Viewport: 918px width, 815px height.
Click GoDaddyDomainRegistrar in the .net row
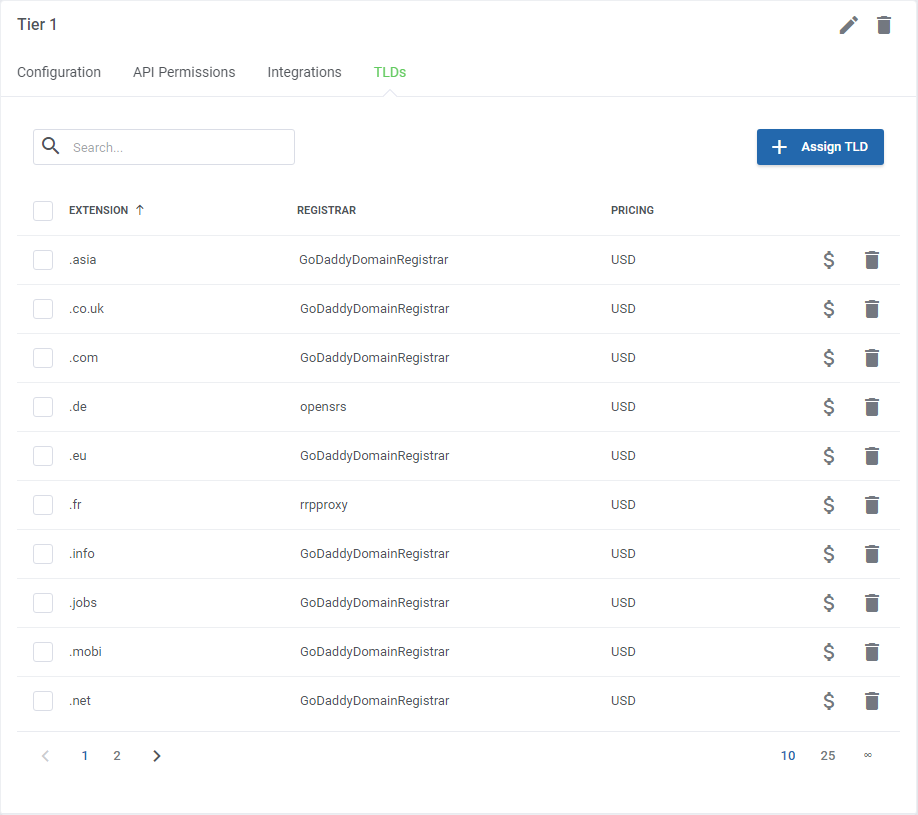[x=375, y=701]
